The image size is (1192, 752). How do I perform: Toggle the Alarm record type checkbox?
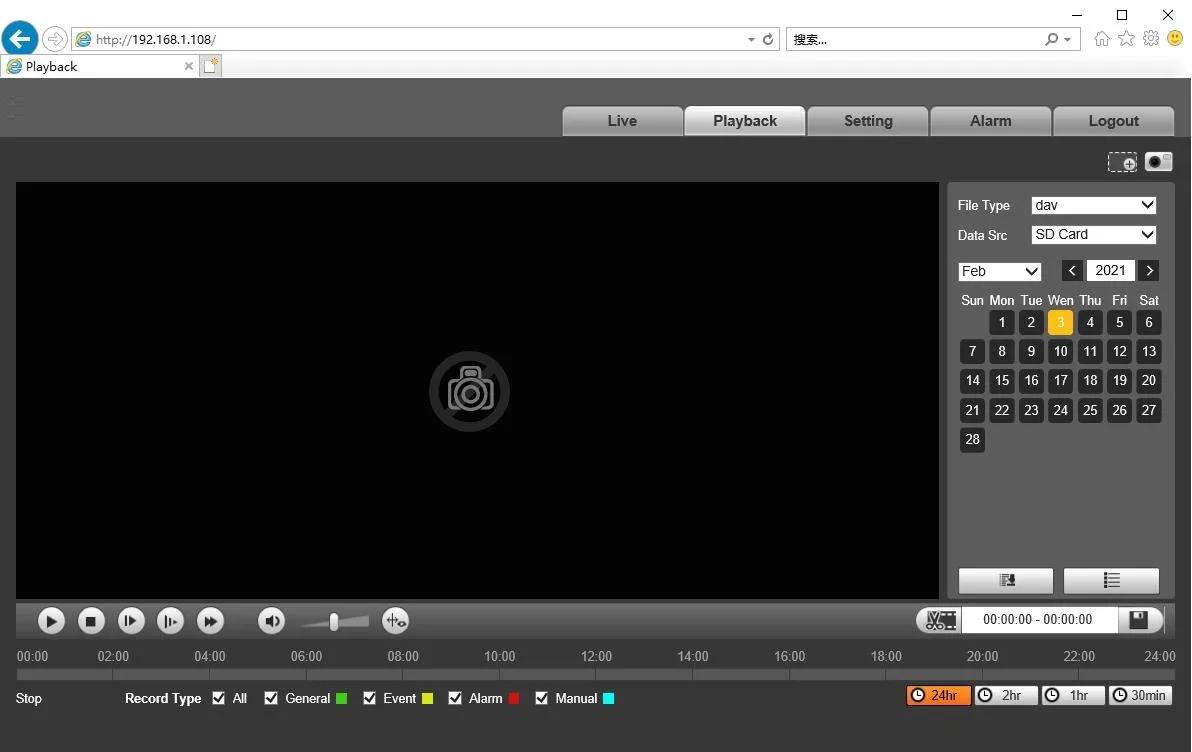[455, 698]
